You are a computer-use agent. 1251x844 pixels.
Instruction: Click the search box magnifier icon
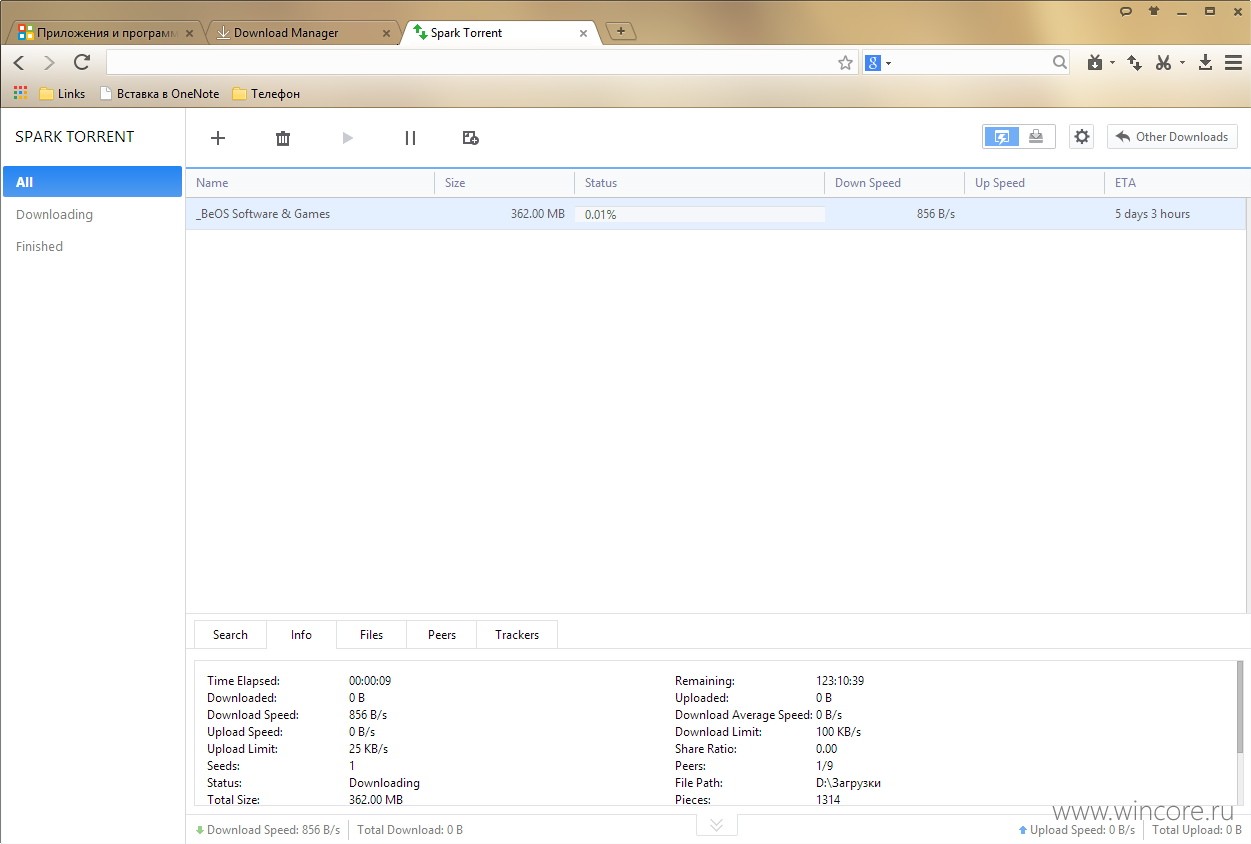1060,63
